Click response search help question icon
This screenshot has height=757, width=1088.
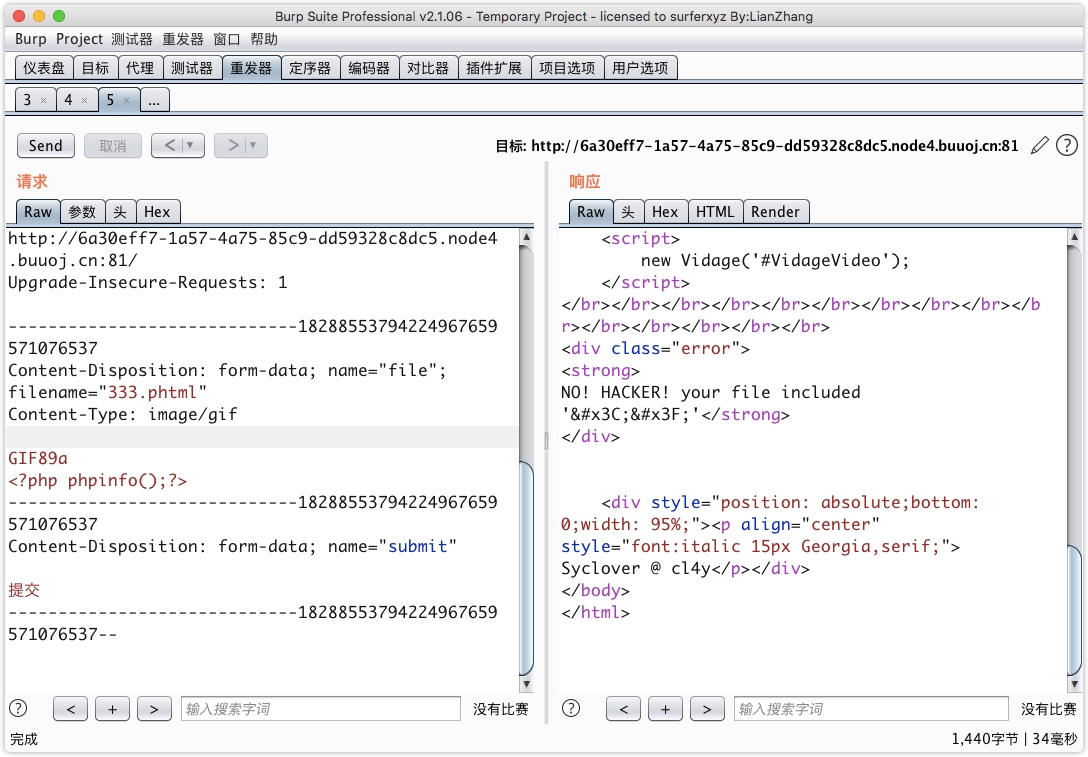coord(571,709)
